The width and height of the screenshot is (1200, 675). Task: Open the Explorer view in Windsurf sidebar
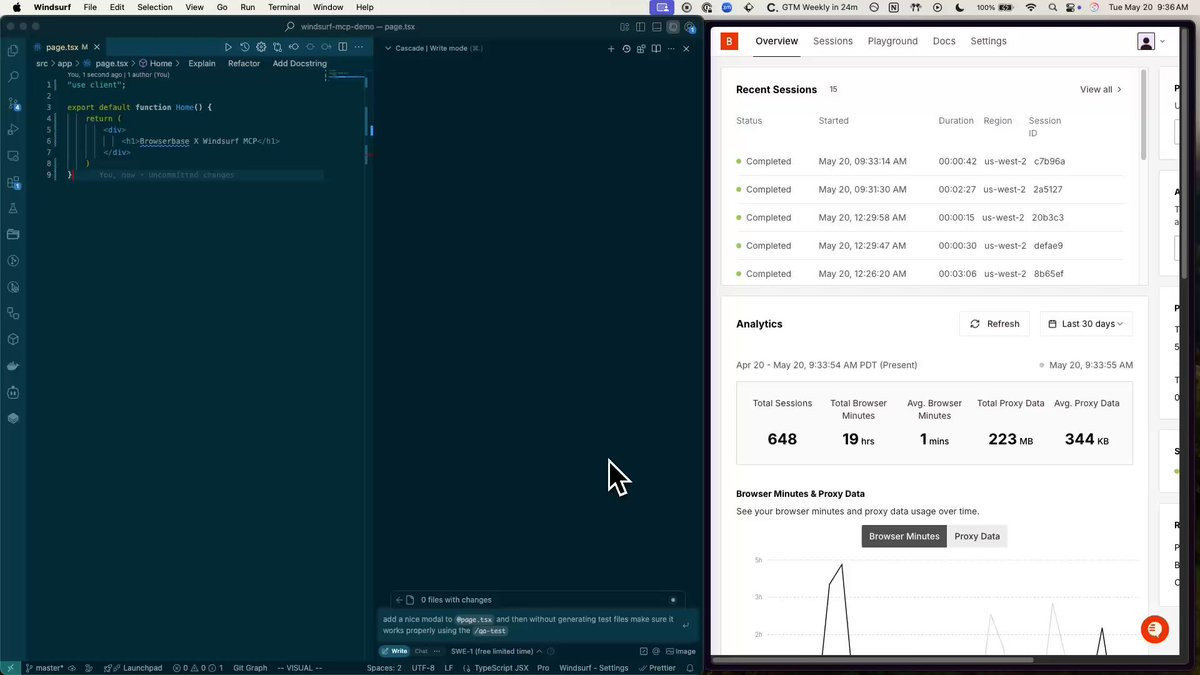click(13, 50)
